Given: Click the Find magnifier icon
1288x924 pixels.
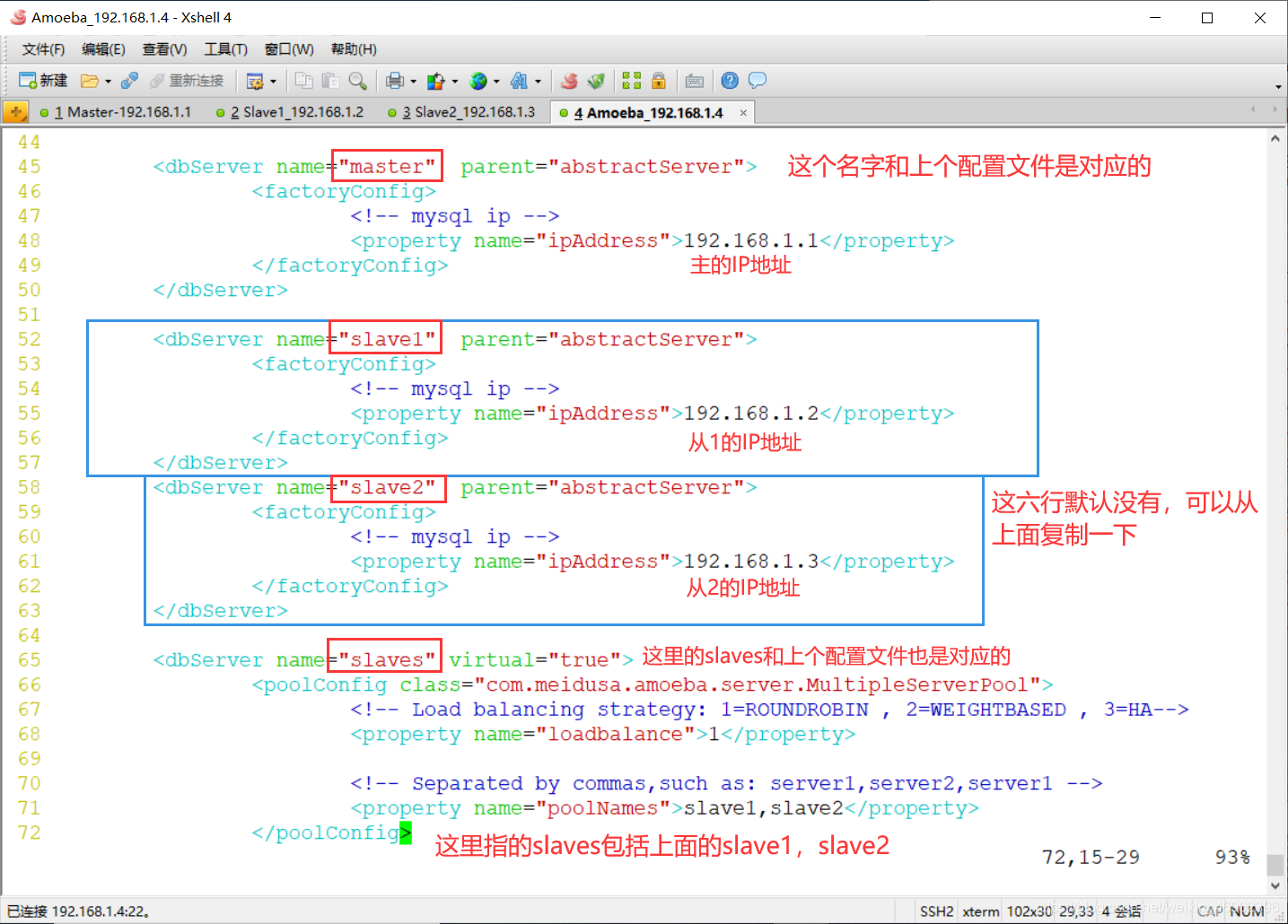Looking at the screenshot, I should click(x=357, y=81).
